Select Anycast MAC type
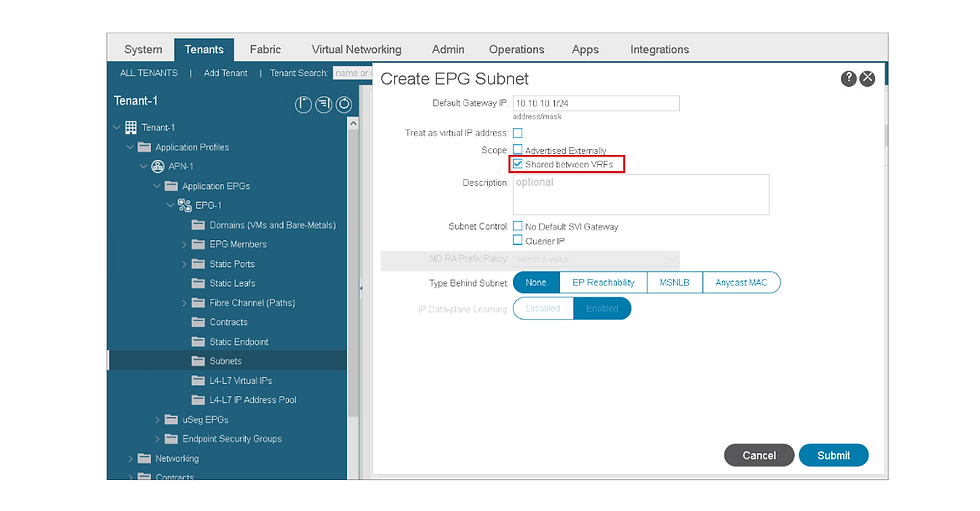980x511 pixels. [741, 282]
